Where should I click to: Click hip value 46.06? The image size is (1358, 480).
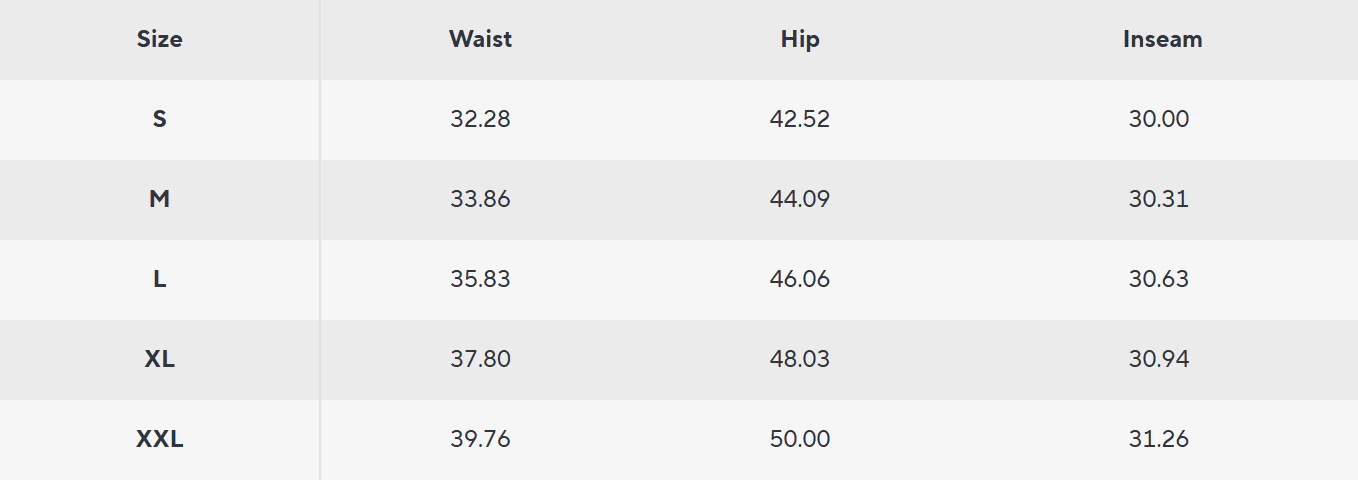click(x=800, y=279)
